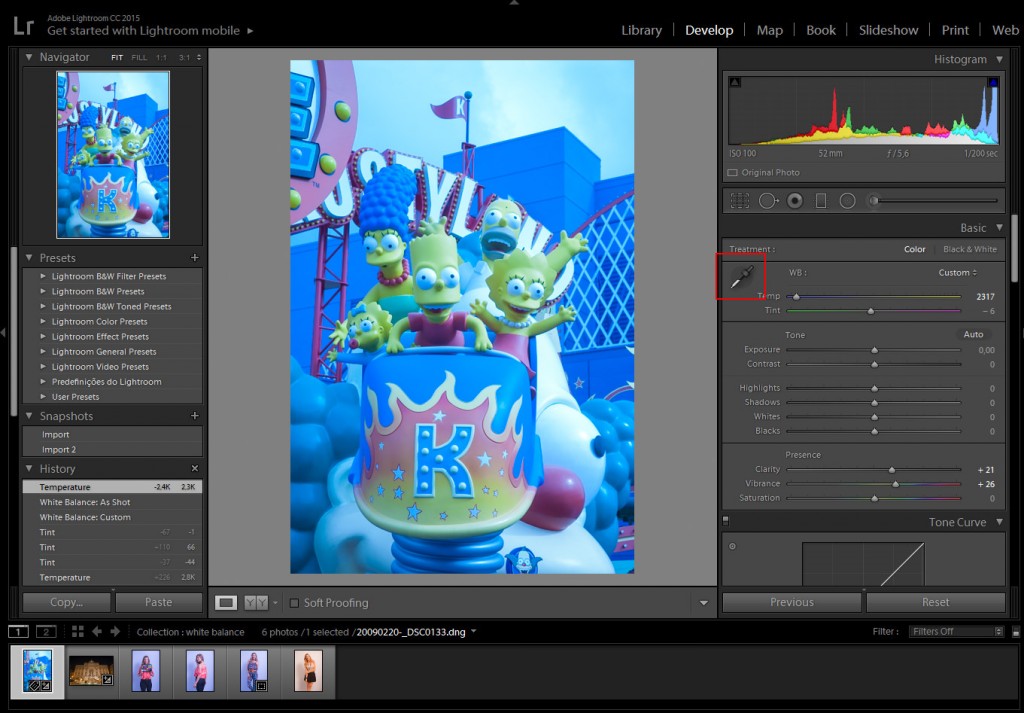
Task: Clear History panel with the X icon
Action: pos(195,469)
